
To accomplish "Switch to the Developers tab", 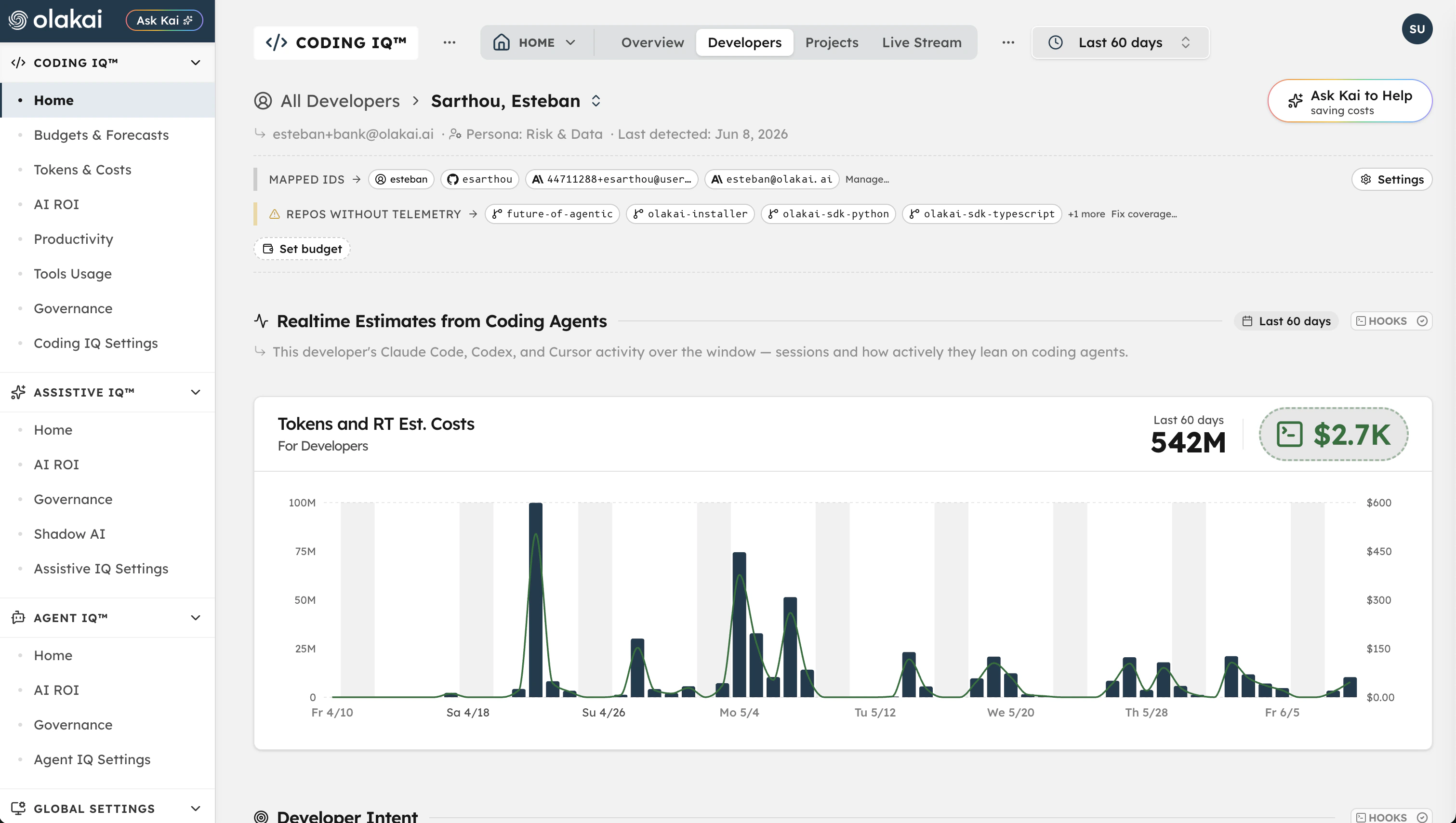I will 744,42.
